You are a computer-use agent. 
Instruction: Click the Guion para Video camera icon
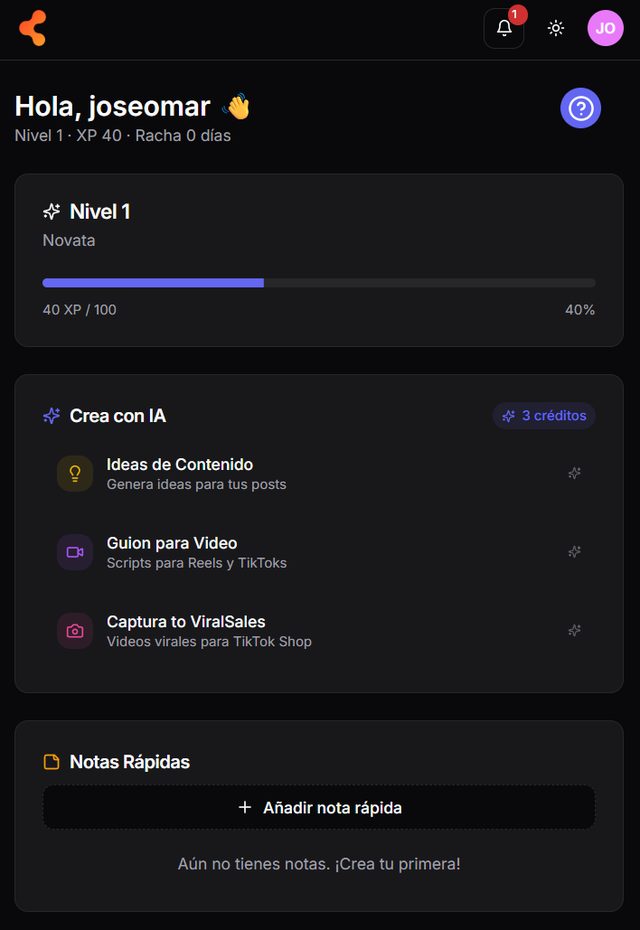coord(74,551)
